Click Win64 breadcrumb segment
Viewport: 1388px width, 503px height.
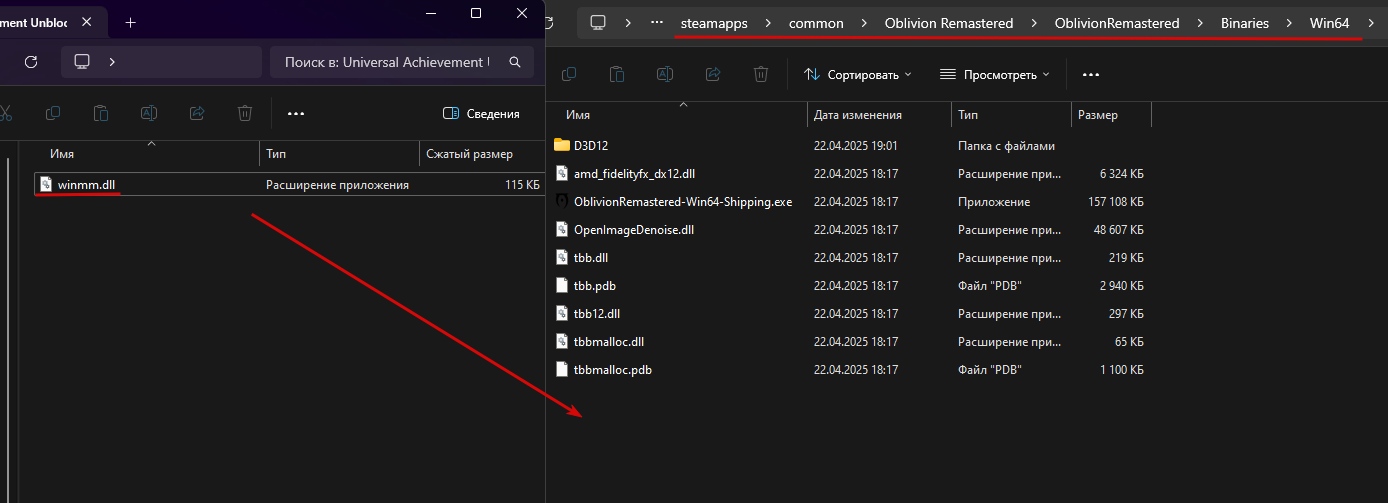click(x=1330, y=22)
